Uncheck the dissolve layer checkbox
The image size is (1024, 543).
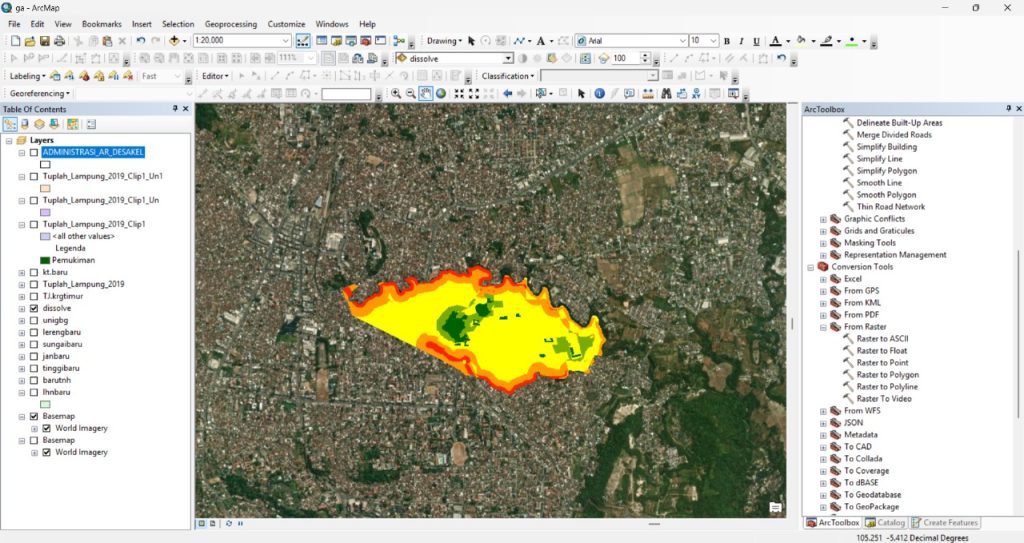click(x=34, y=309)
